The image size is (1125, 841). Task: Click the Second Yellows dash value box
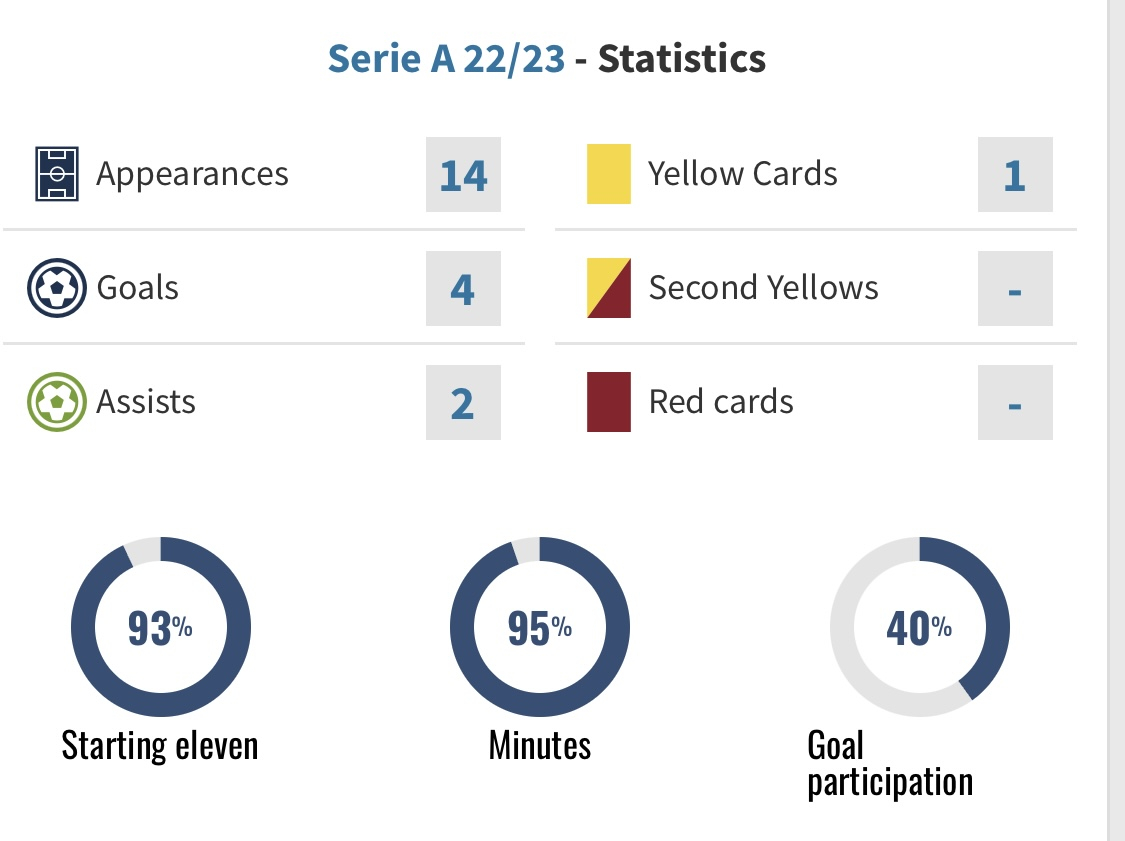point(1015,288)
